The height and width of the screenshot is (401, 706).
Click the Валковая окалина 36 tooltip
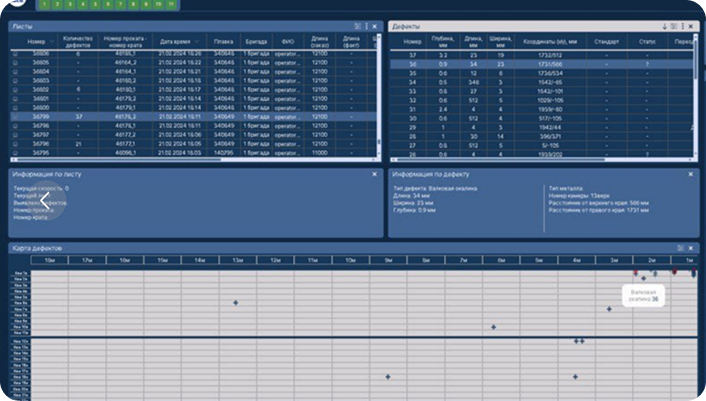point(643,296)
